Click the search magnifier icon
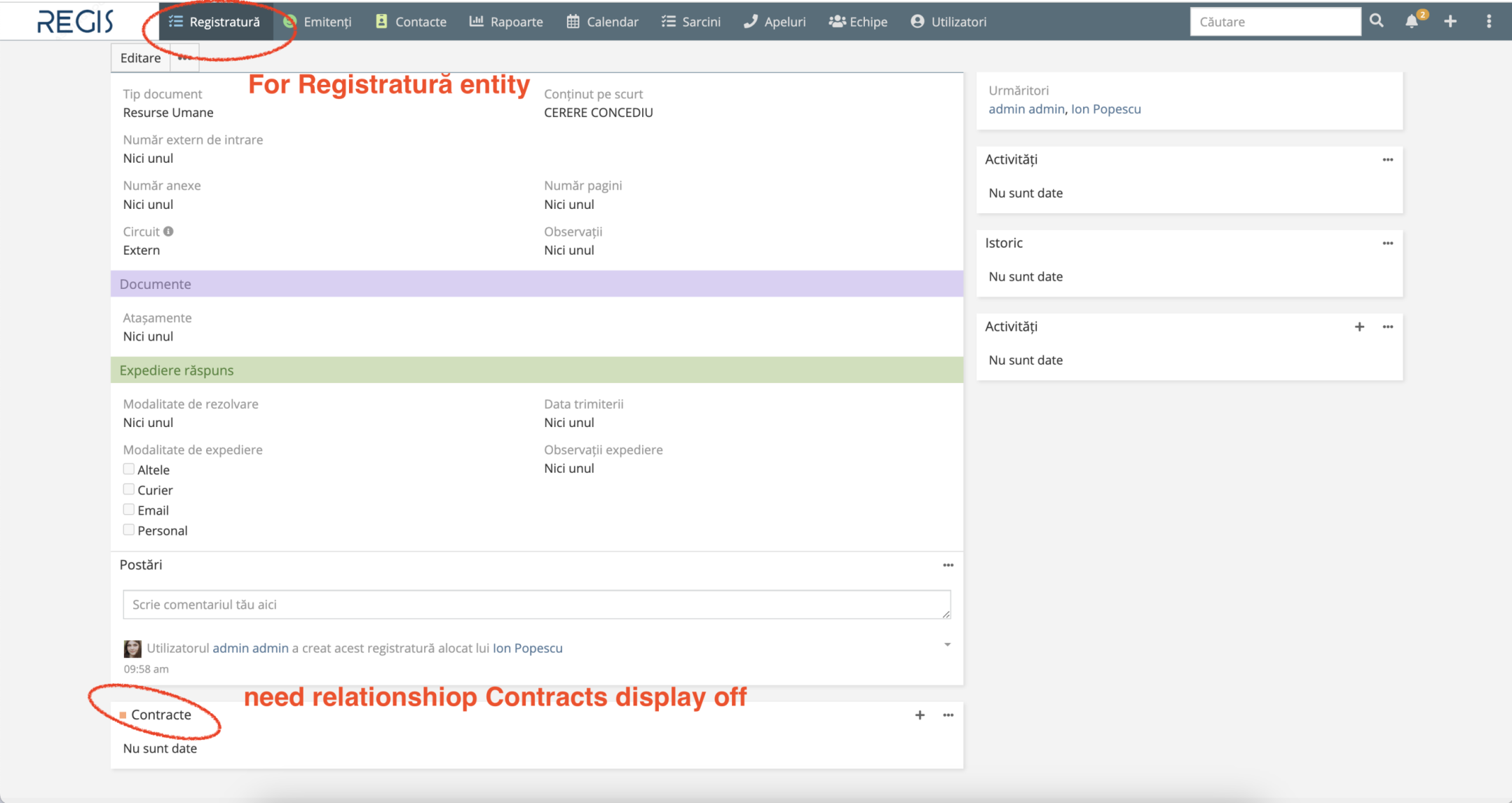Image resolution: width=1512 pixels, height=803 pixels. click(1376, 21)
